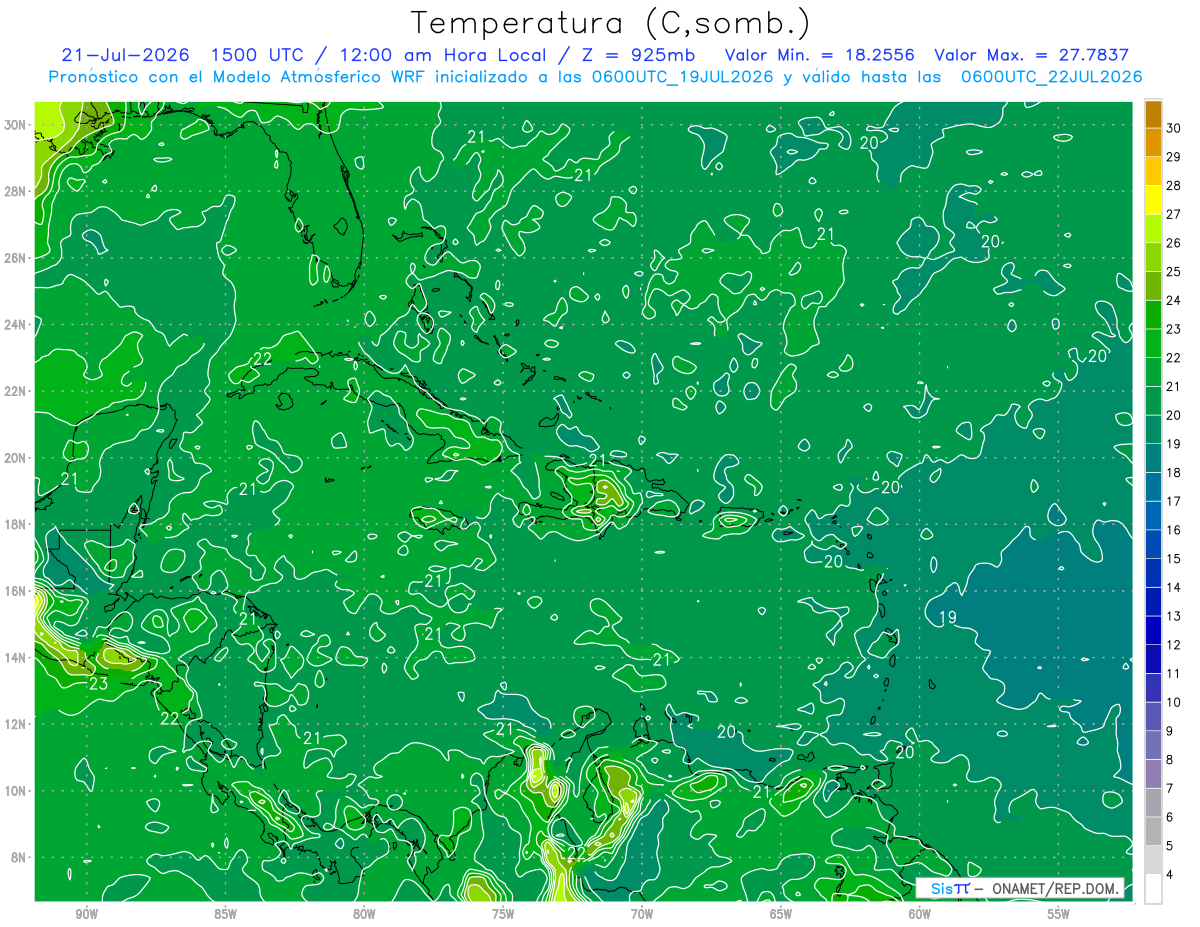The image size is (1200, 927).
Task: Click the "55W" longitude axis label
Action: point(1059,914)
